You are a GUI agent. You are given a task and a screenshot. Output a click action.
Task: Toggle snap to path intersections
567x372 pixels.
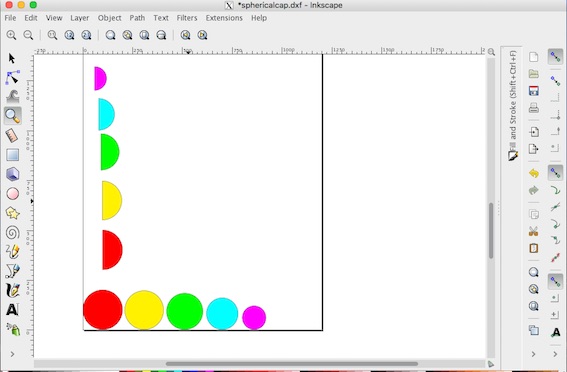pyautogui.click(x=555, y=207)
